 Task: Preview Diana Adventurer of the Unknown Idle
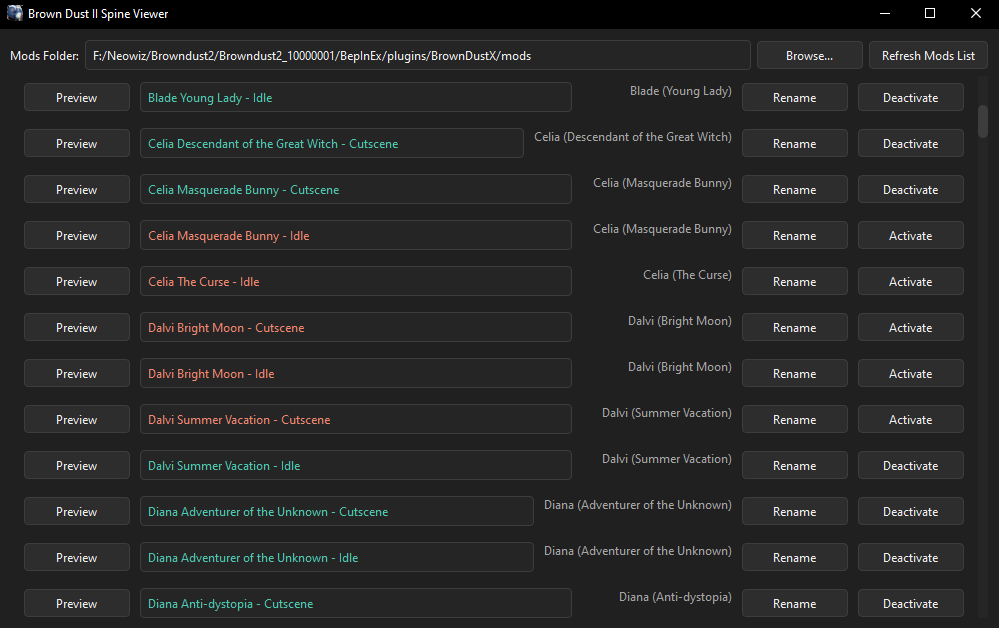(77, 558)
